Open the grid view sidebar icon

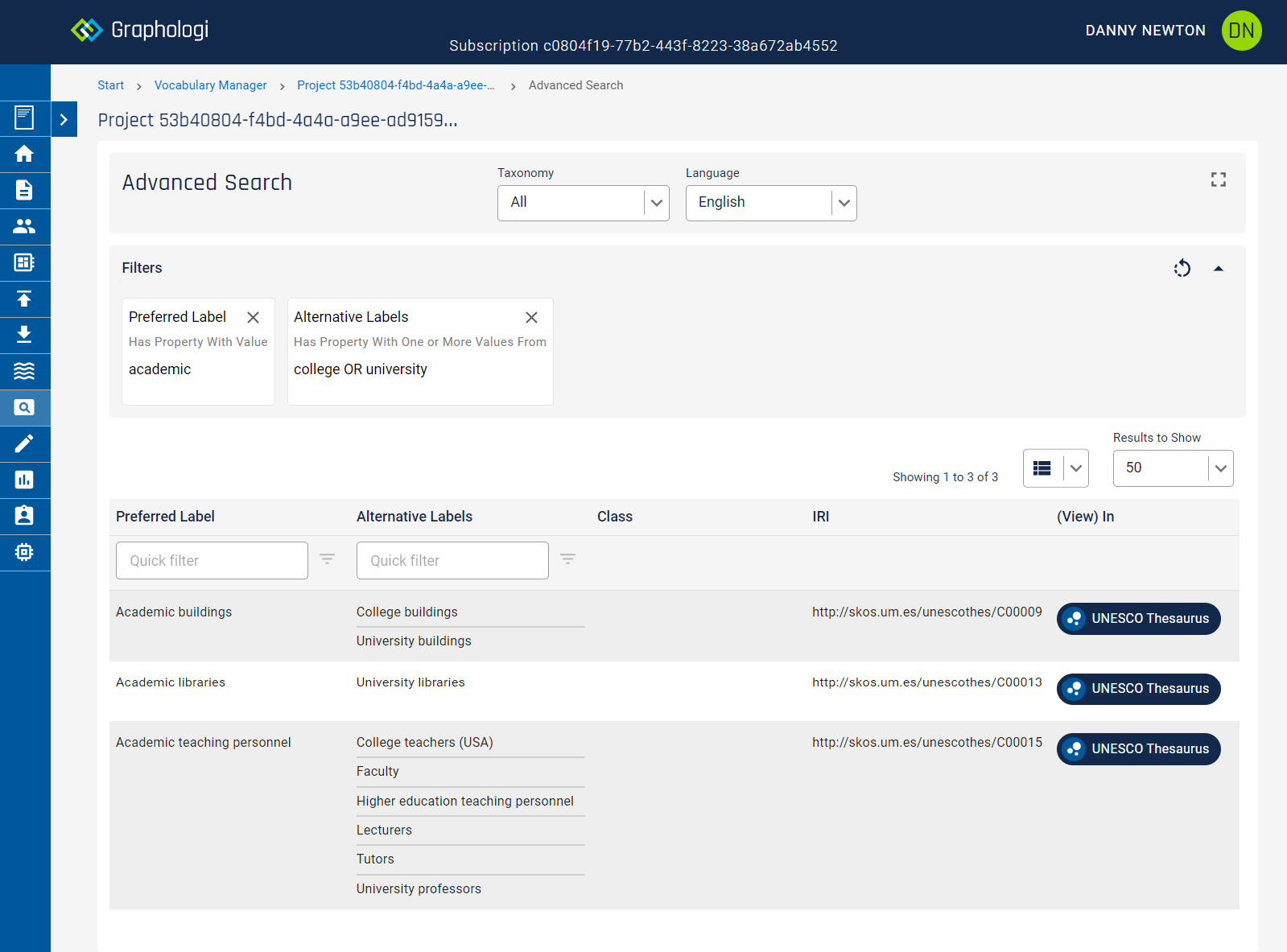tap(24, 262)
